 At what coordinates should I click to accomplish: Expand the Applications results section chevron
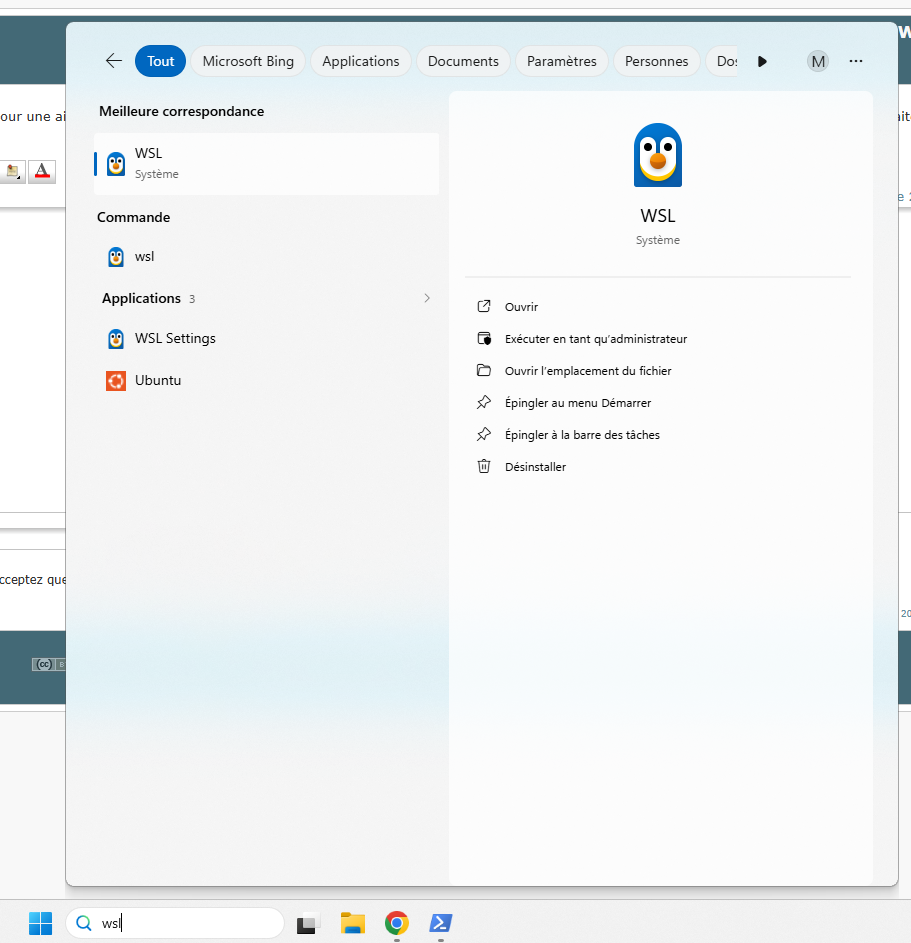click(427, 298)
